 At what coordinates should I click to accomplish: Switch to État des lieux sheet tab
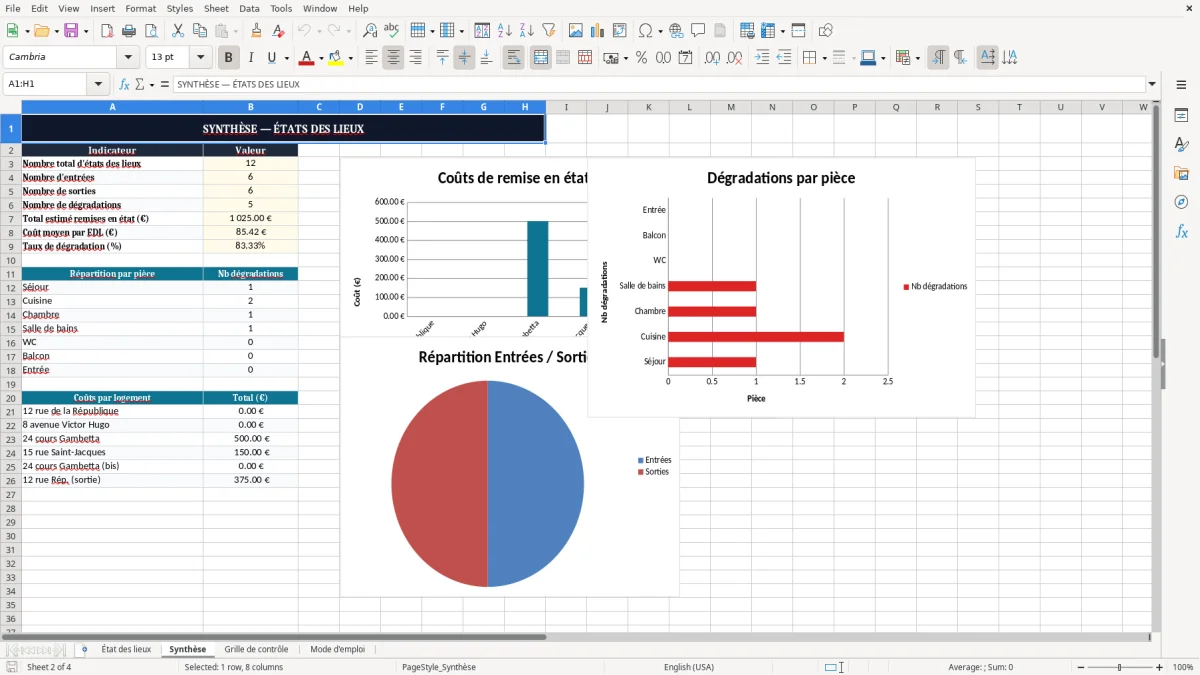126,649
